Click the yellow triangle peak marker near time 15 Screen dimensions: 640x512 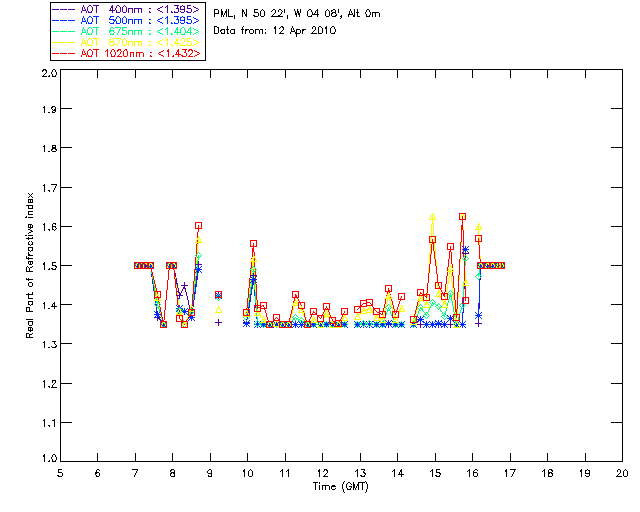(433, 217)
